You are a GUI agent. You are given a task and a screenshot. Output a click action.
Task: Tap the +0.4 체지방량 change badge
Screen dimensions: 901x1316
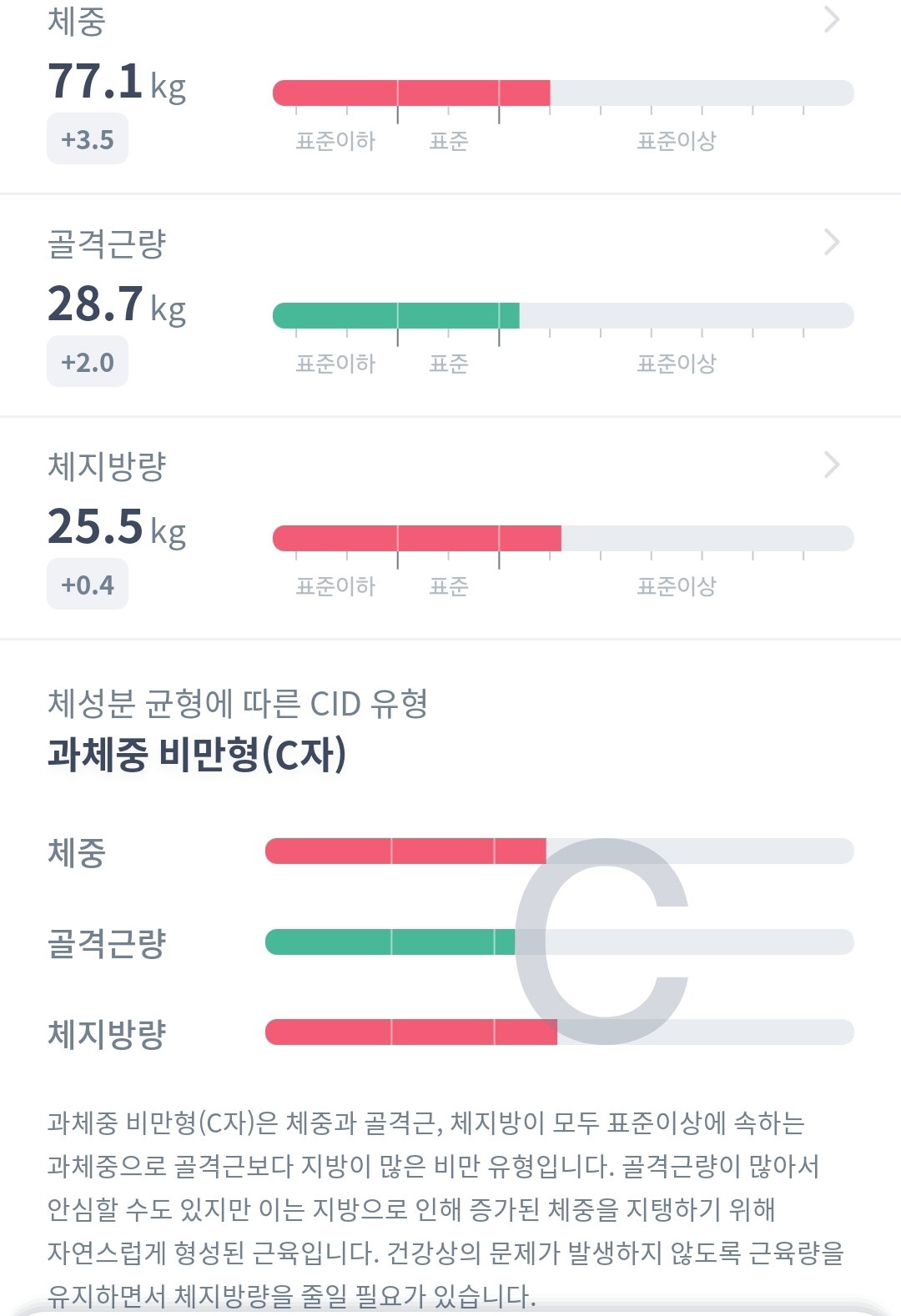click(88, 585)
